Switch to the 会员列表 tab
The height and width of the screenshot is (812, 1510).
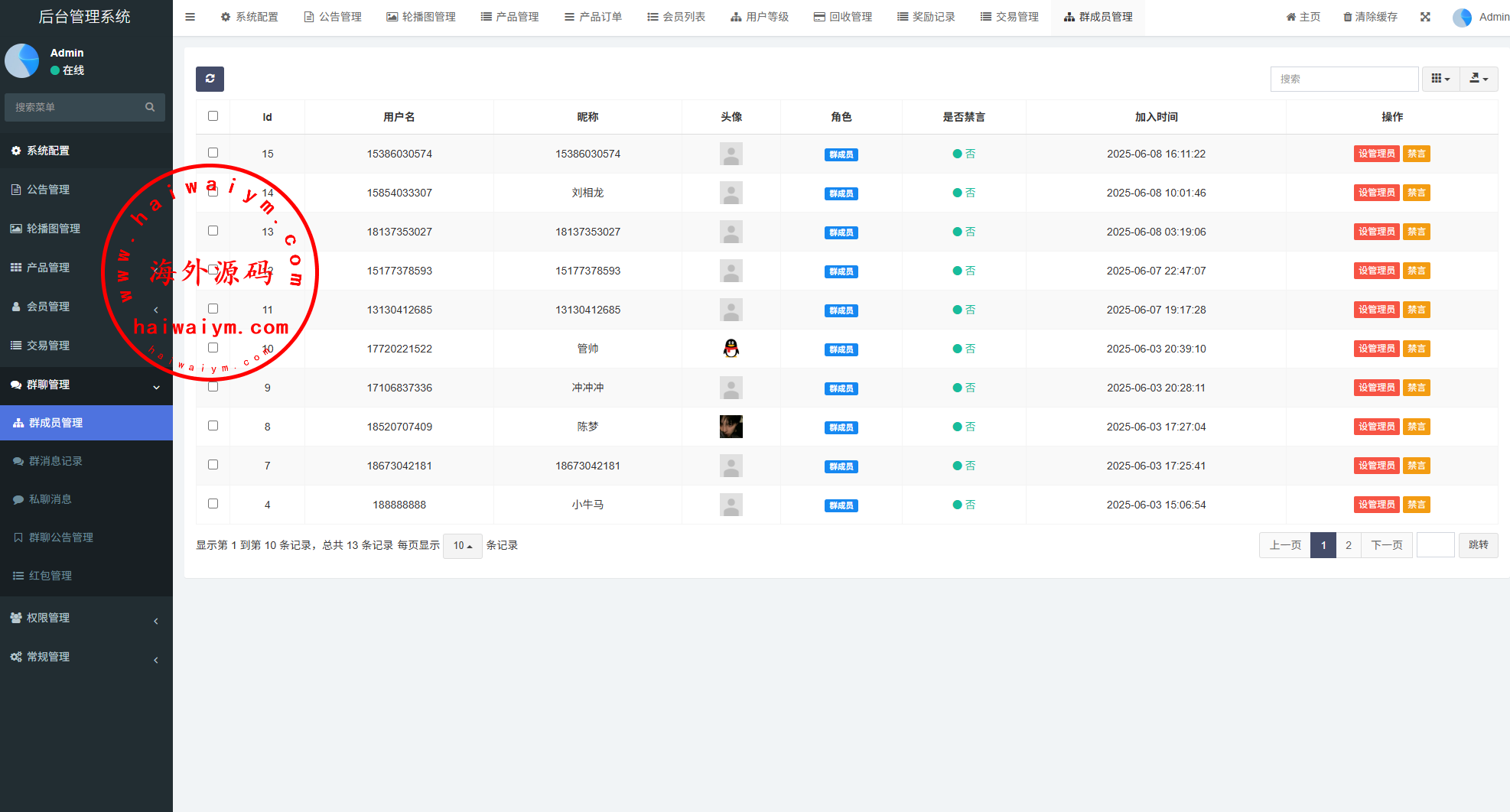pyautogui.click(x=676, y=17)
